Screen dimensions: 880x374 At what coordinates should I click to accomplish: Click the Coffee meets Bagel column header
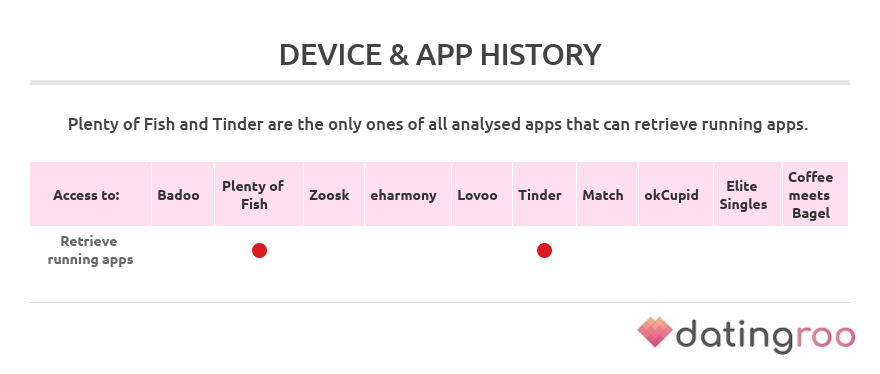click(811, 195)
